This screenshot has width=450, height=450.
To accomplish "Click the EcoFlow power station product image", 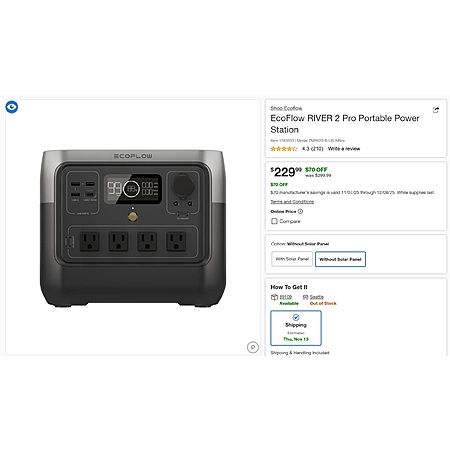I will pos(133,228).
